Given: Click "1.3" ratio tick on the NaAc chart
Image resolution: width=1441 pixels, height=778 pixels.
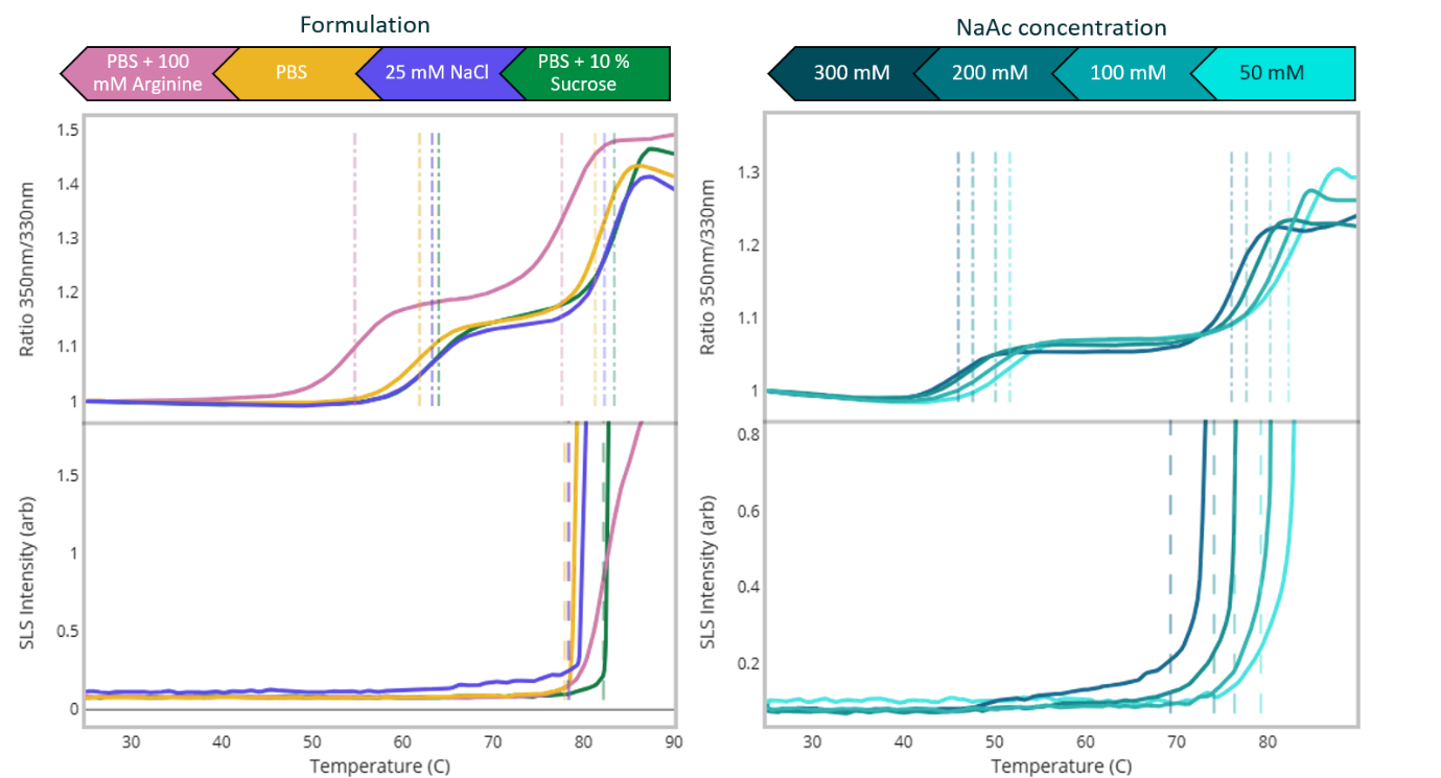Looking at the screenshot, I should tap(748, 173).
